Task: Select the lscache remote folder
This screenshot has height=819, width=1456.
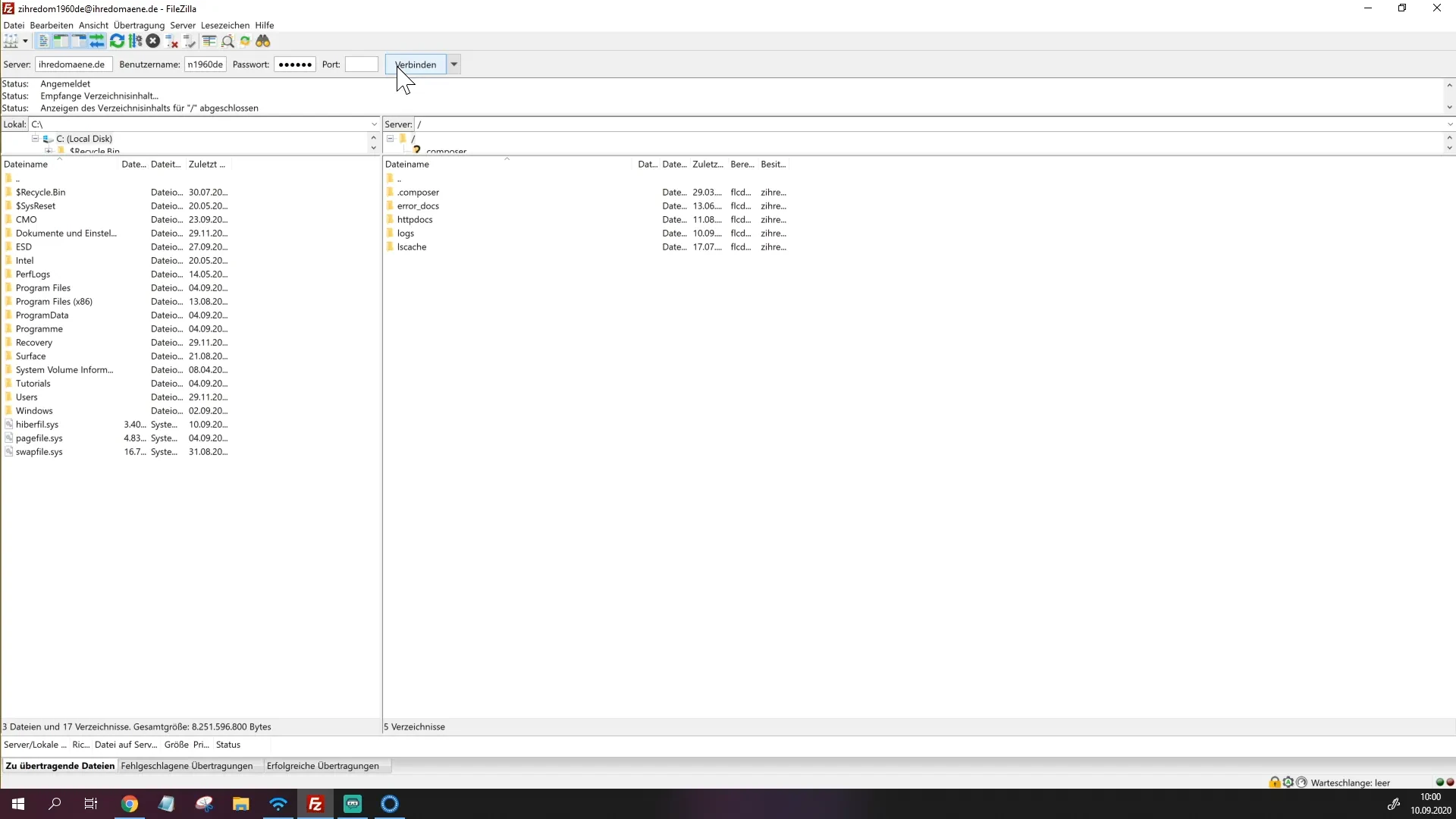Action: [412, 247]
